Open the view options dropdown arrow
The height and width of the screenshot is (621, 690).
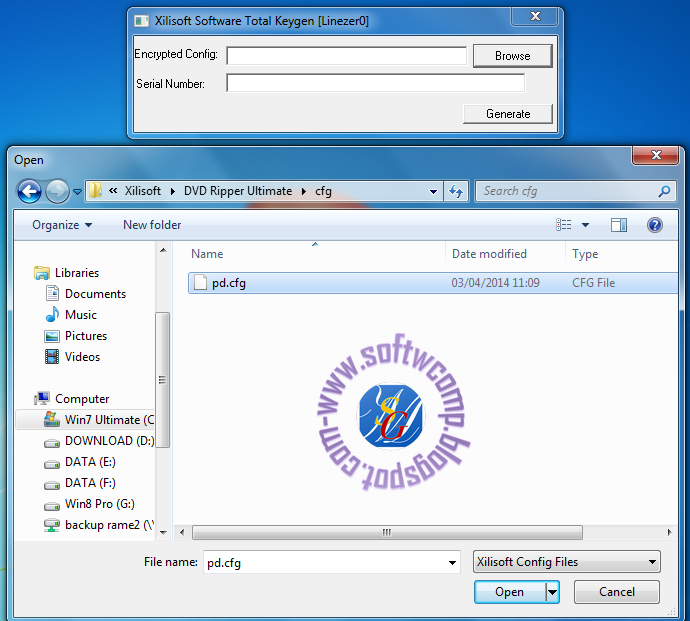pos(585,225)
